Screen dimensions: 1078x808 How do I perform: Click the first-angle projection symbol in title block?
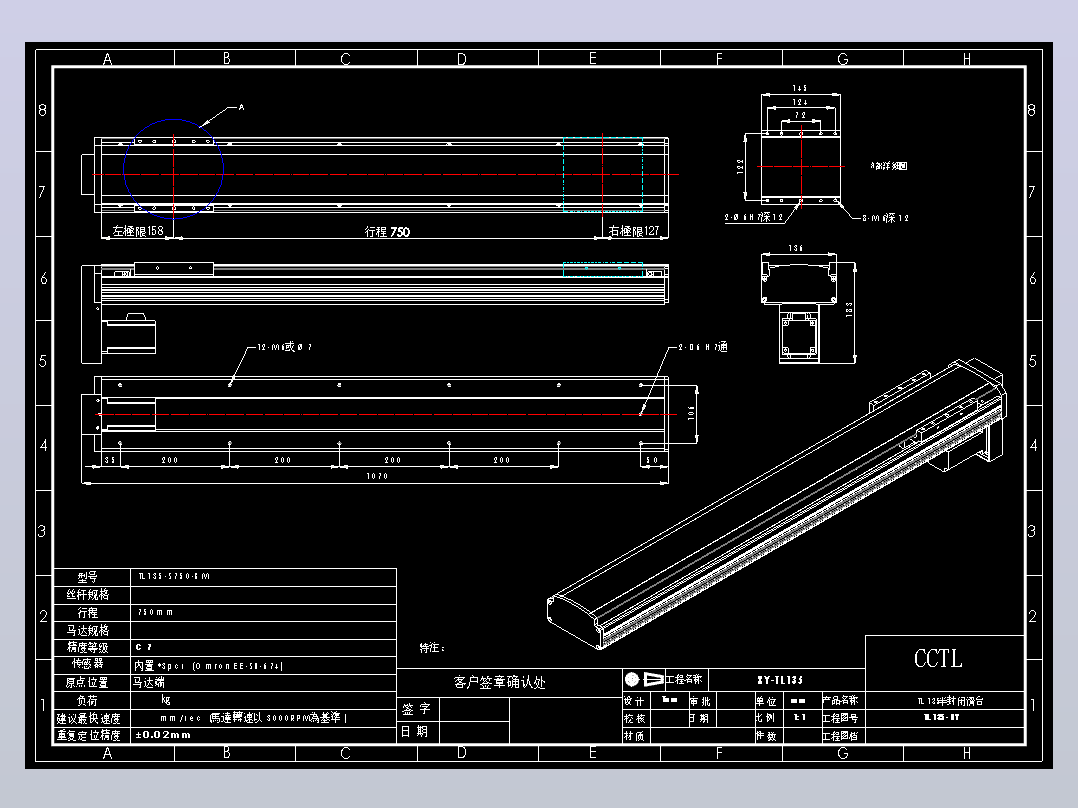(644, 679)
